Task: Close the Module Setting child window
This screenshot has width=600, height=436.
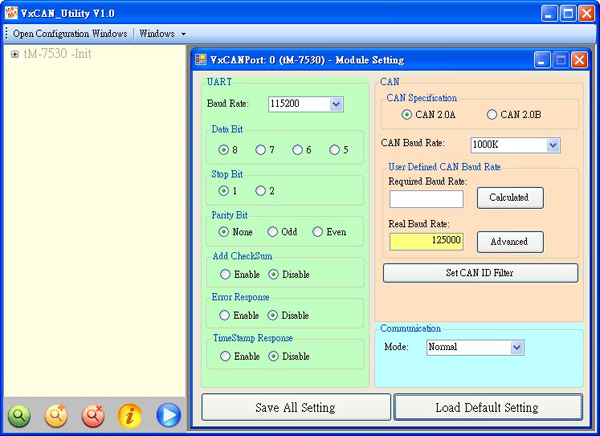Action: coord(579,60)
